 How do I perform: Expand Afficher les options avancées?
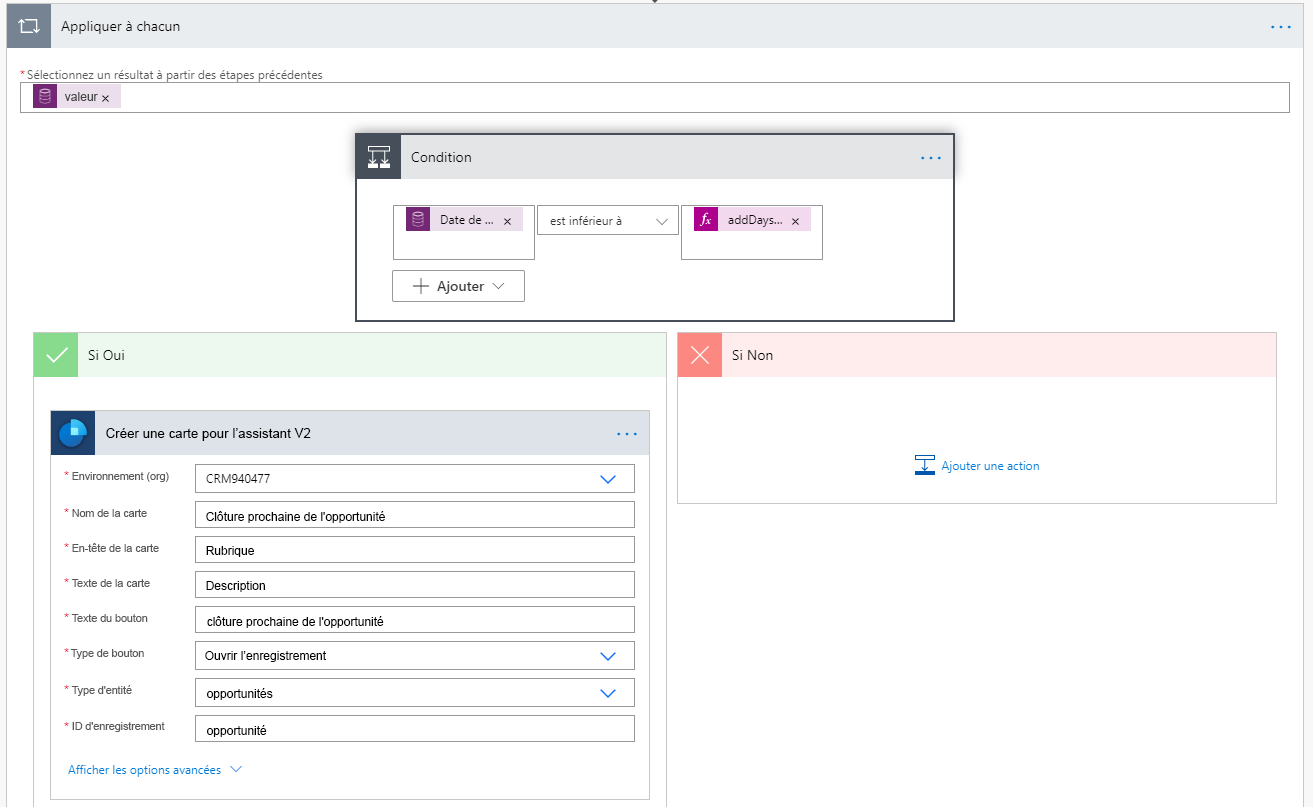144,770
